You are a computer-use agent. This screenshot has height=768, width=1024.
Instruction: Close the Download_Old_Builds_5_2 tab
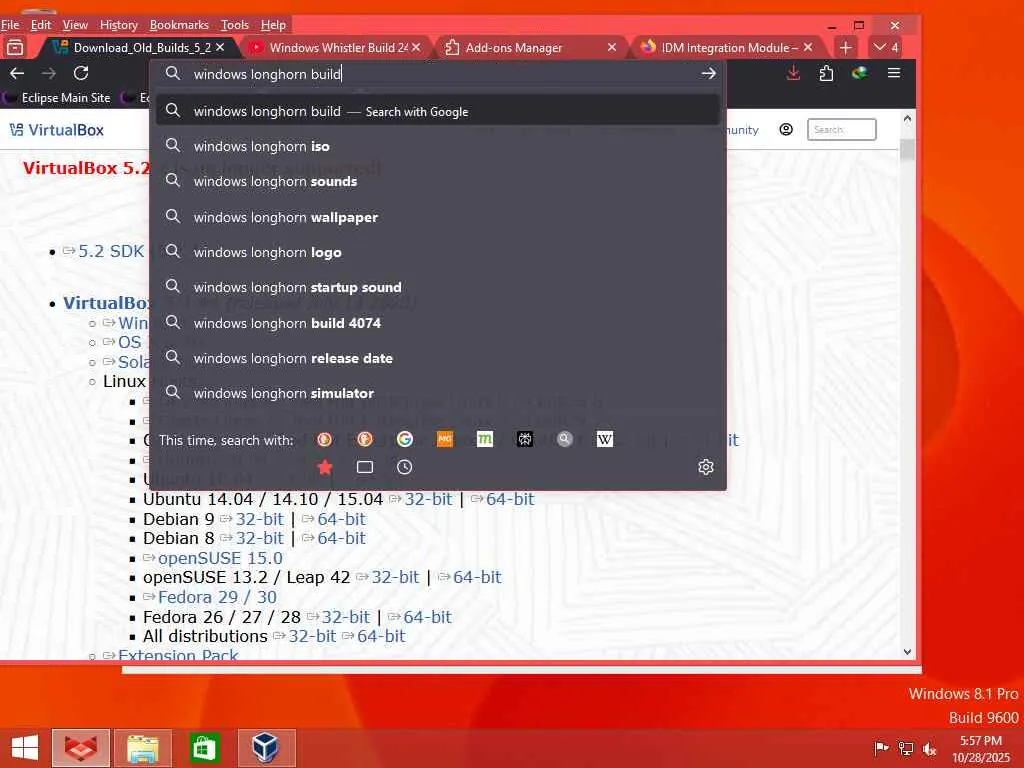220,48
